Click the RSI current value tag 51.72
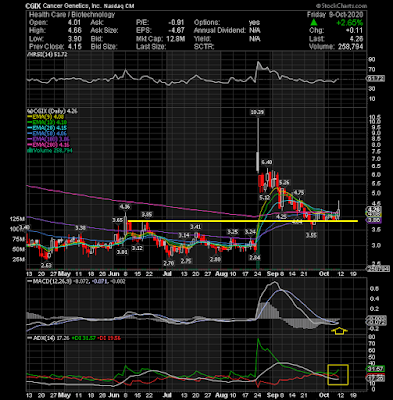 (x=375, y=79)
